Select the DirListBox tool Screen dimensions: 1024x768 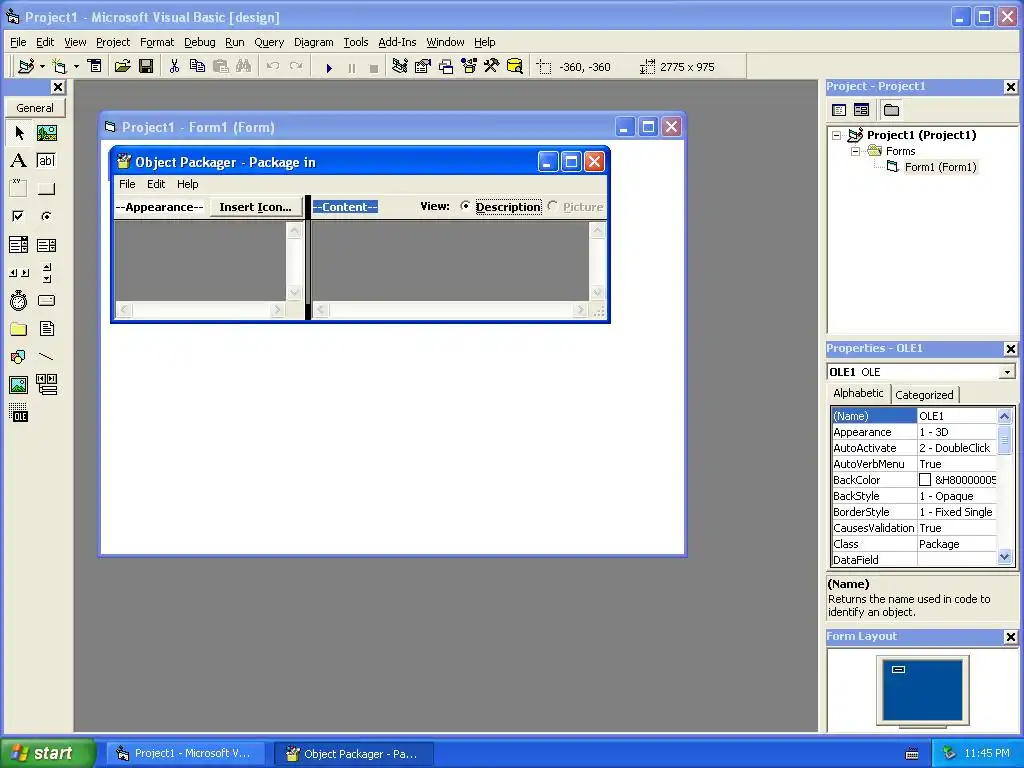19,329
